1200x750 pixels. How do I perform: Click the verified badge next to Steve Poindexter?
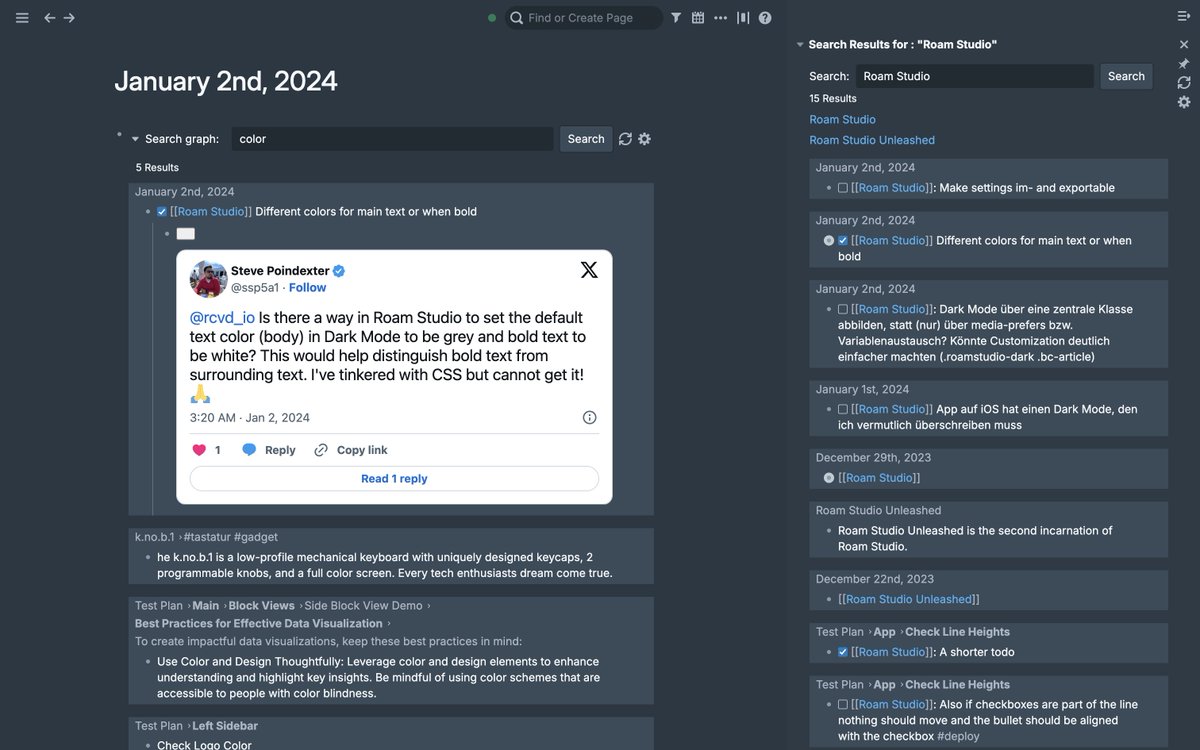pyautogui.click(x=339, y=271)
